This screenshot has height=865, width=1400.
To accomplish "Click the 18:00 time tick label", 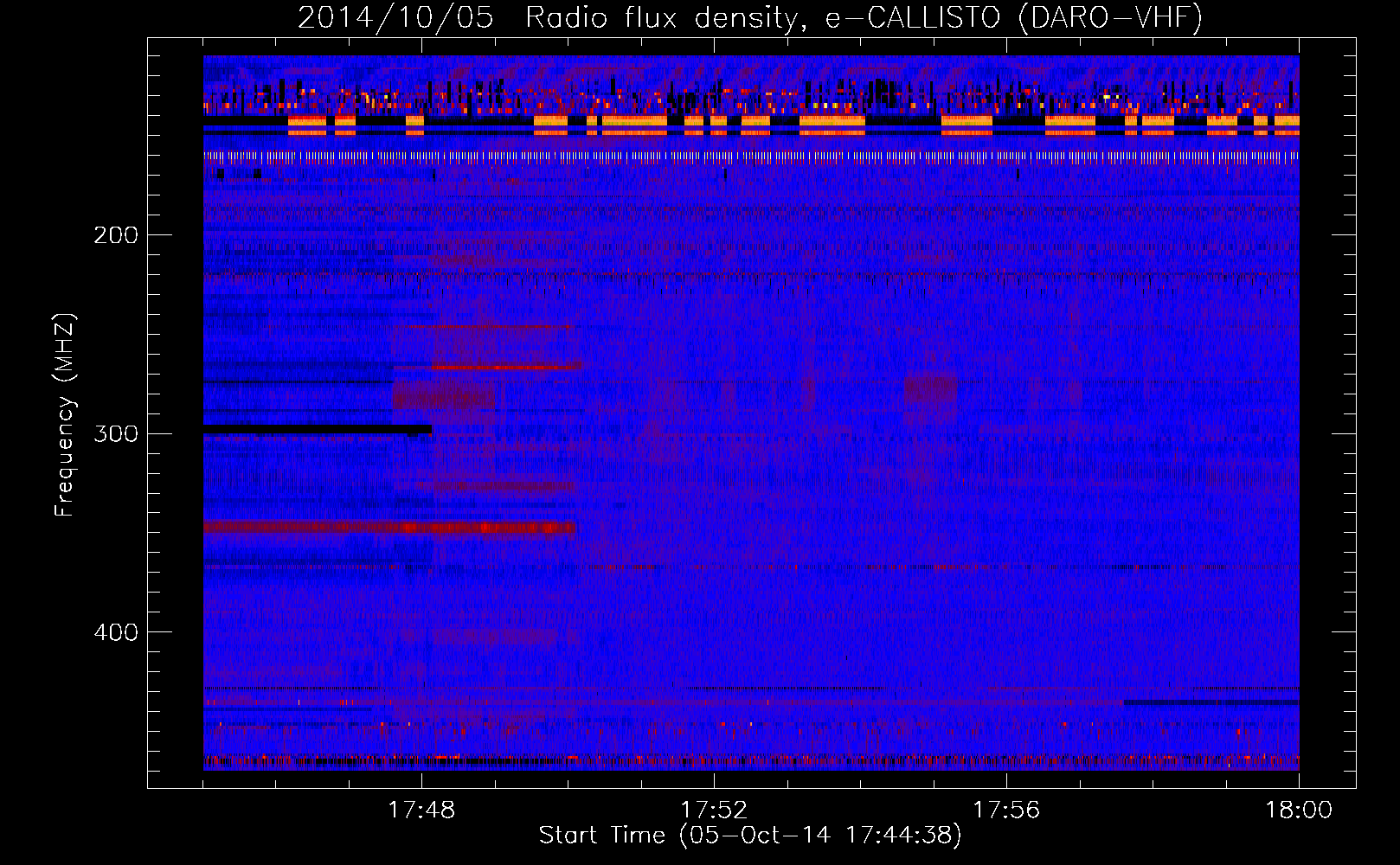I will coord(1299,811).
